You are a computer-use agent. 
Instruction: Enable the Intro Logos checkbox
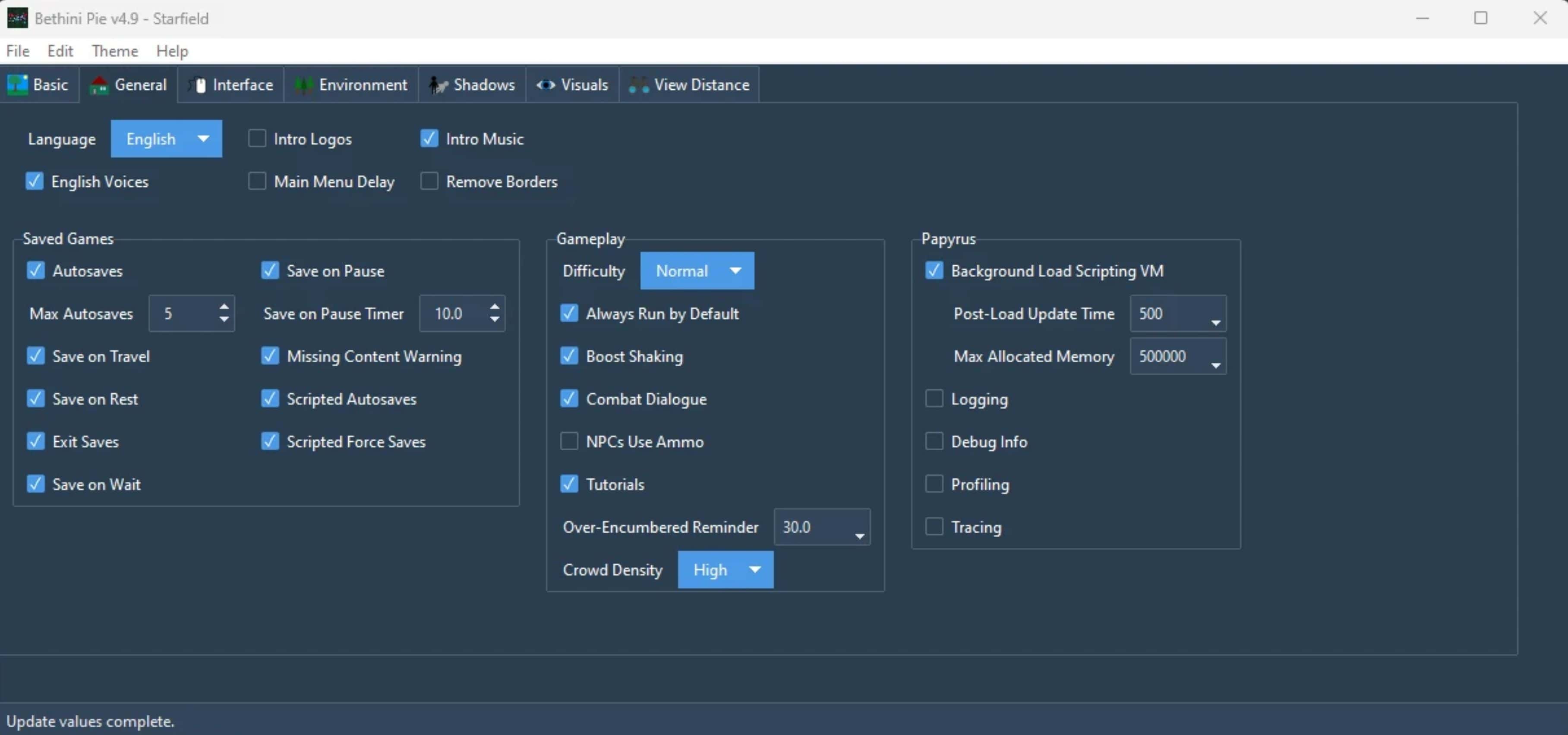click(257, 139)
